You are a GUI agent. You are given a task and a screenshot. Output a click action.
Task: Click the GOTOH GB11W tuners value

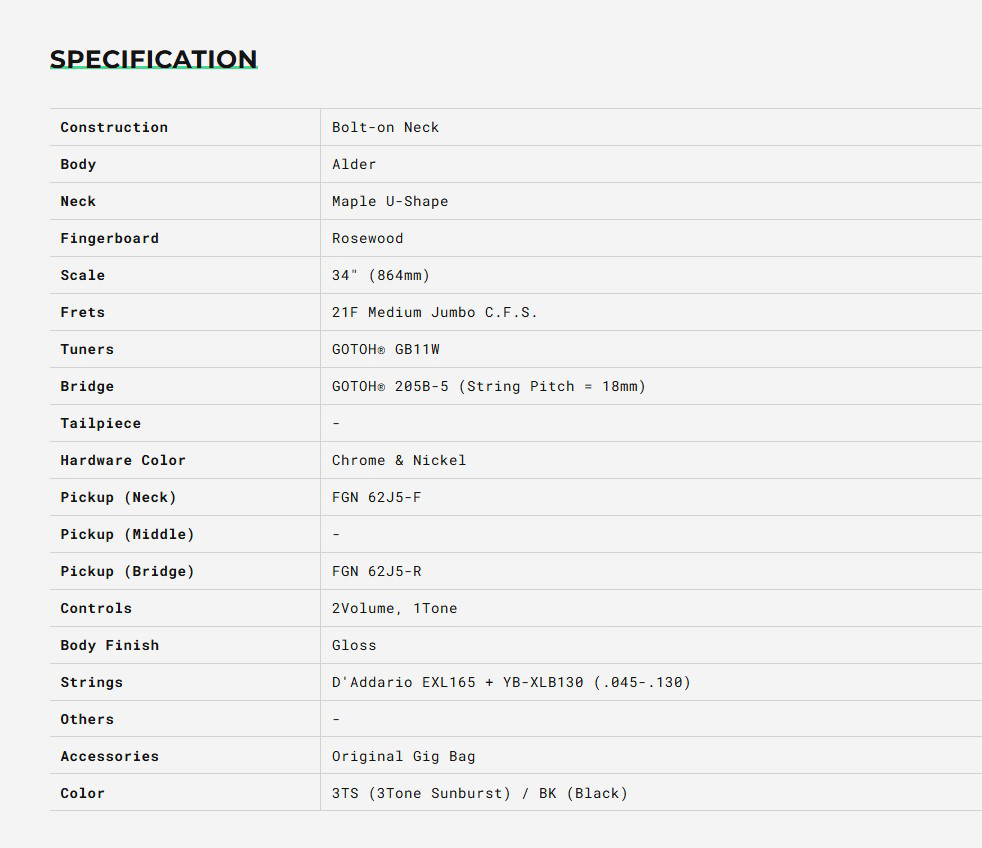[x=385, y=349]
